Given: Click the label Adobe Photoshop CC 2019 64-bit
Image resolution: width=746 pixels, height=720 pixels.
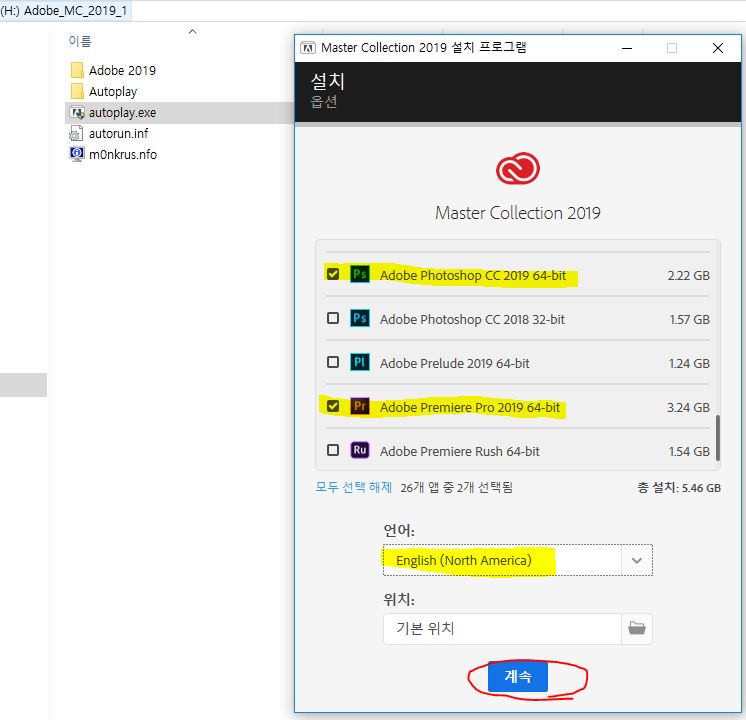Looking at the screenshot, I should click(x=473, y=276).
